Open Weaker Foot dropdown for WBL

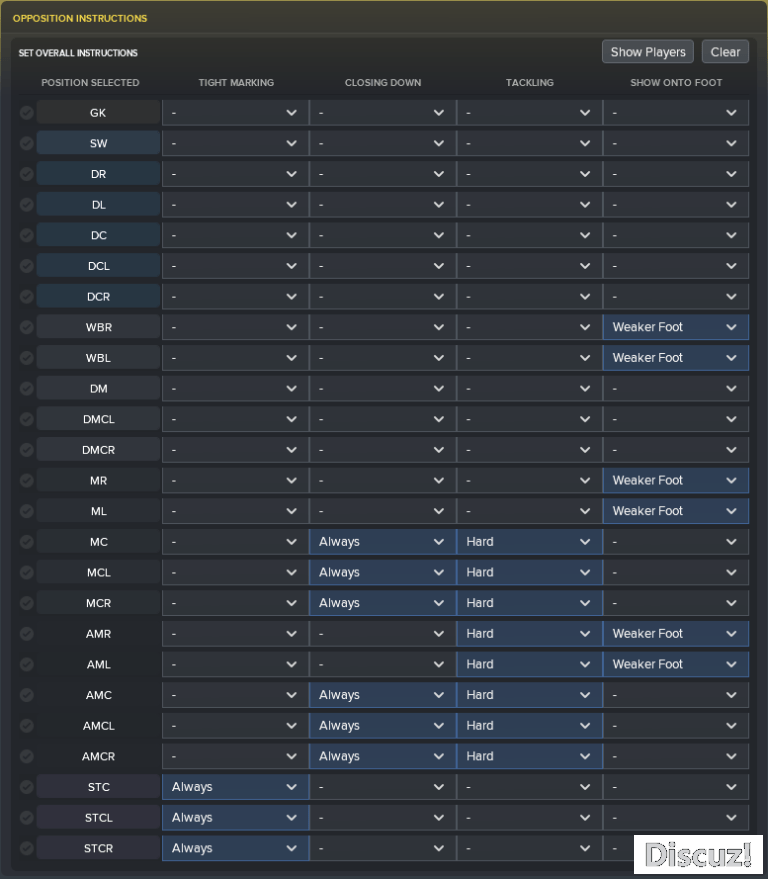676,358
